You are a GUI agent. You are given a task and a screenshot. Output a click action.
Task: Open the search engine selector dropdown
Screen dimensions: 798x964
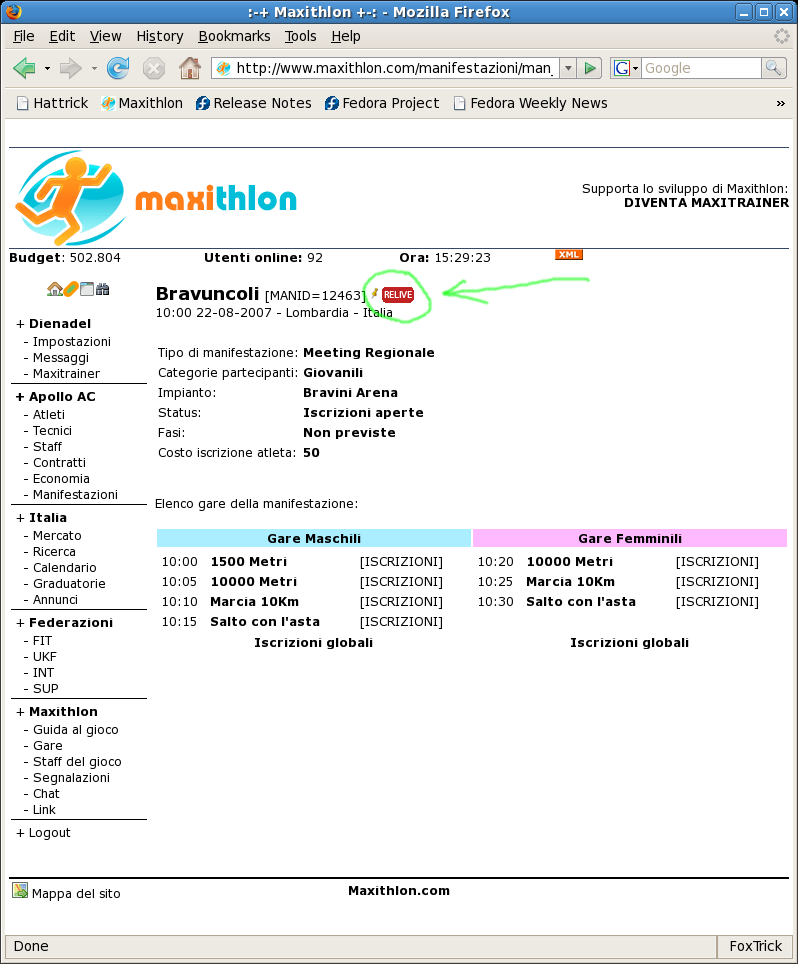(627, 68)
